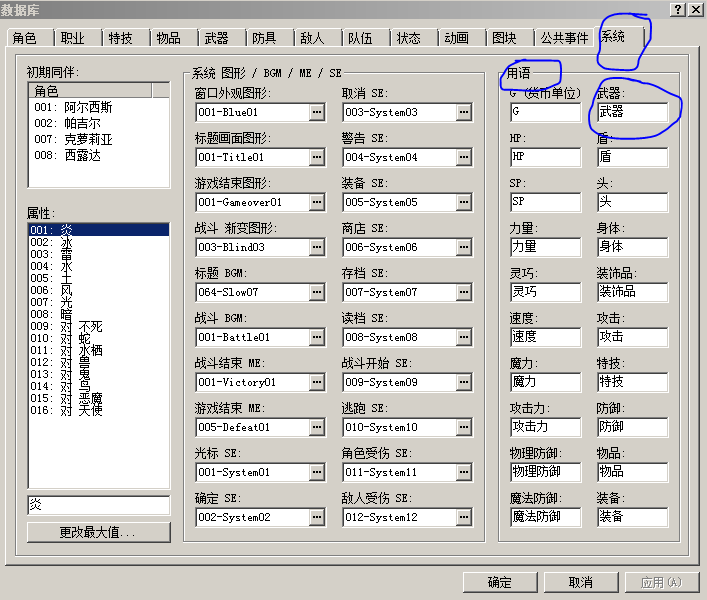Select attribute 004: 水
This screenshot has height=600, width=707.
(x=99, y=266)
